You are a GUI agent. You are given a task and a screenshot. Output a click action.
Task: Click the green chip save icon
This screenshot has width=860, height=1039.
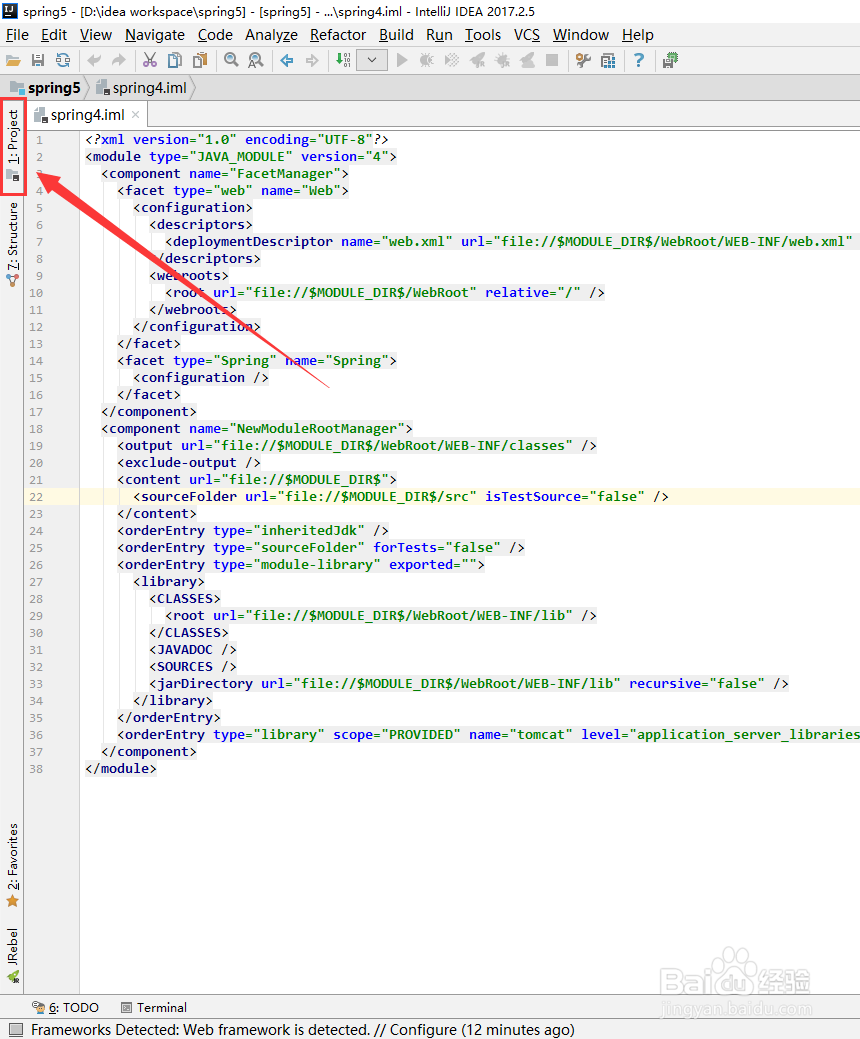(x=671, y=61)
